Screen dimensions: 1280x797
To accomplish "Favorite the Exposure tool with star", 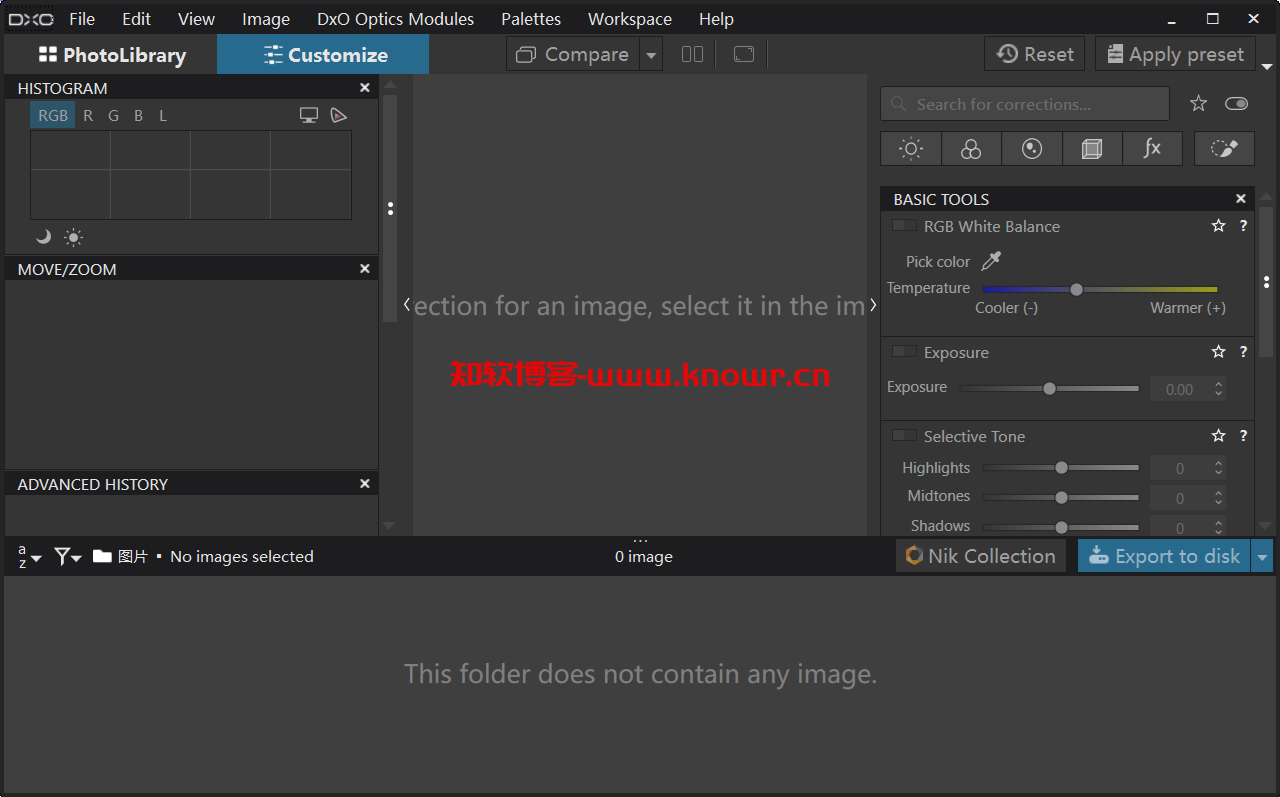I will click(x=1218, y=352).
